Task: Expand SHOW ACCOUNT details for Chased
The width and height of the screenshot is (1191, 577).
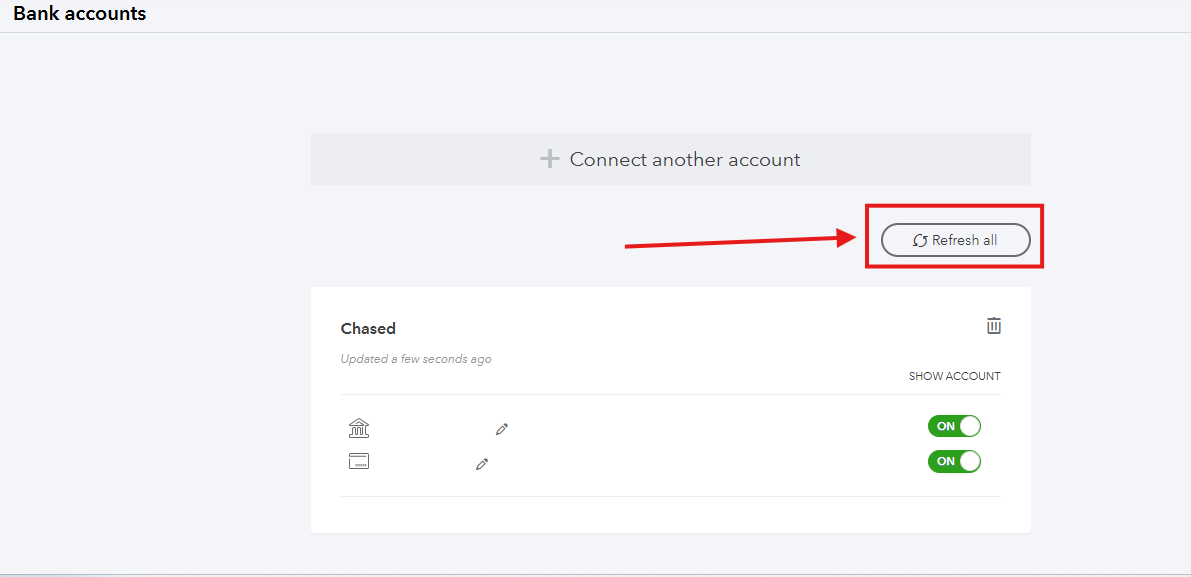Action: pyautogui.click(x=954, y=376)
